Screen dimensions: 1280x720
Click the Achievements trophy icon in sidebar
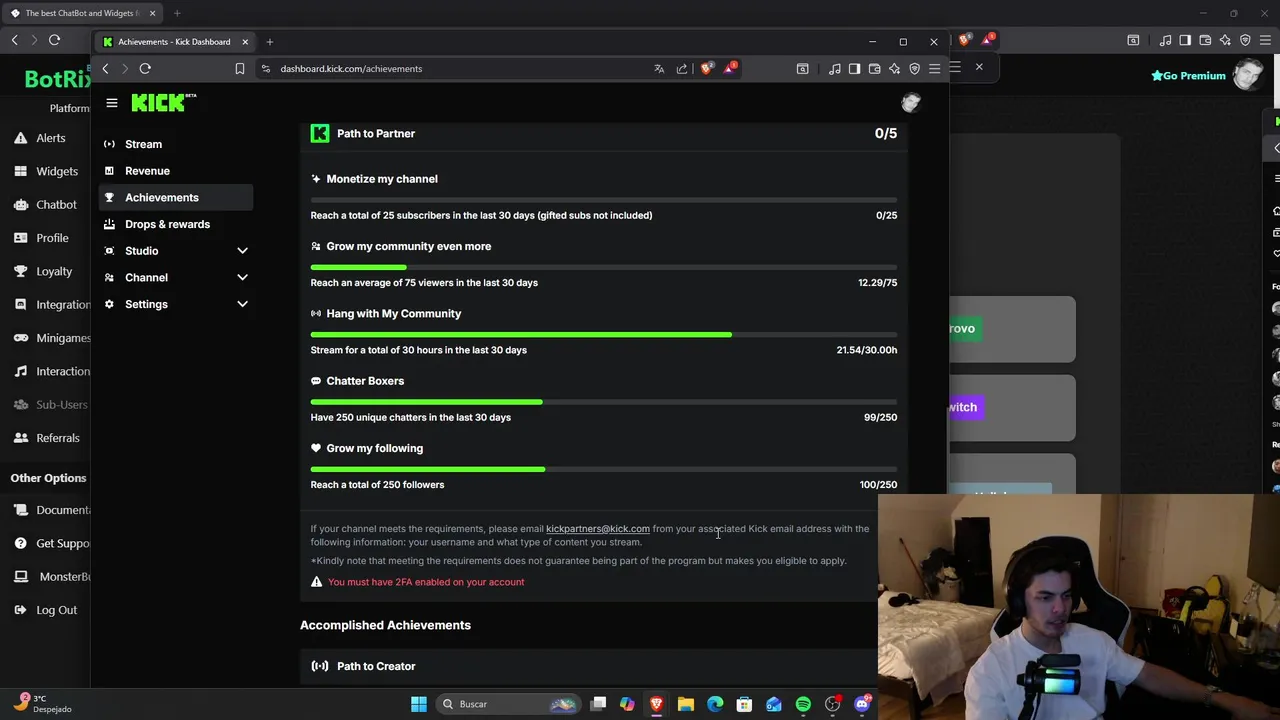(109, 197)
